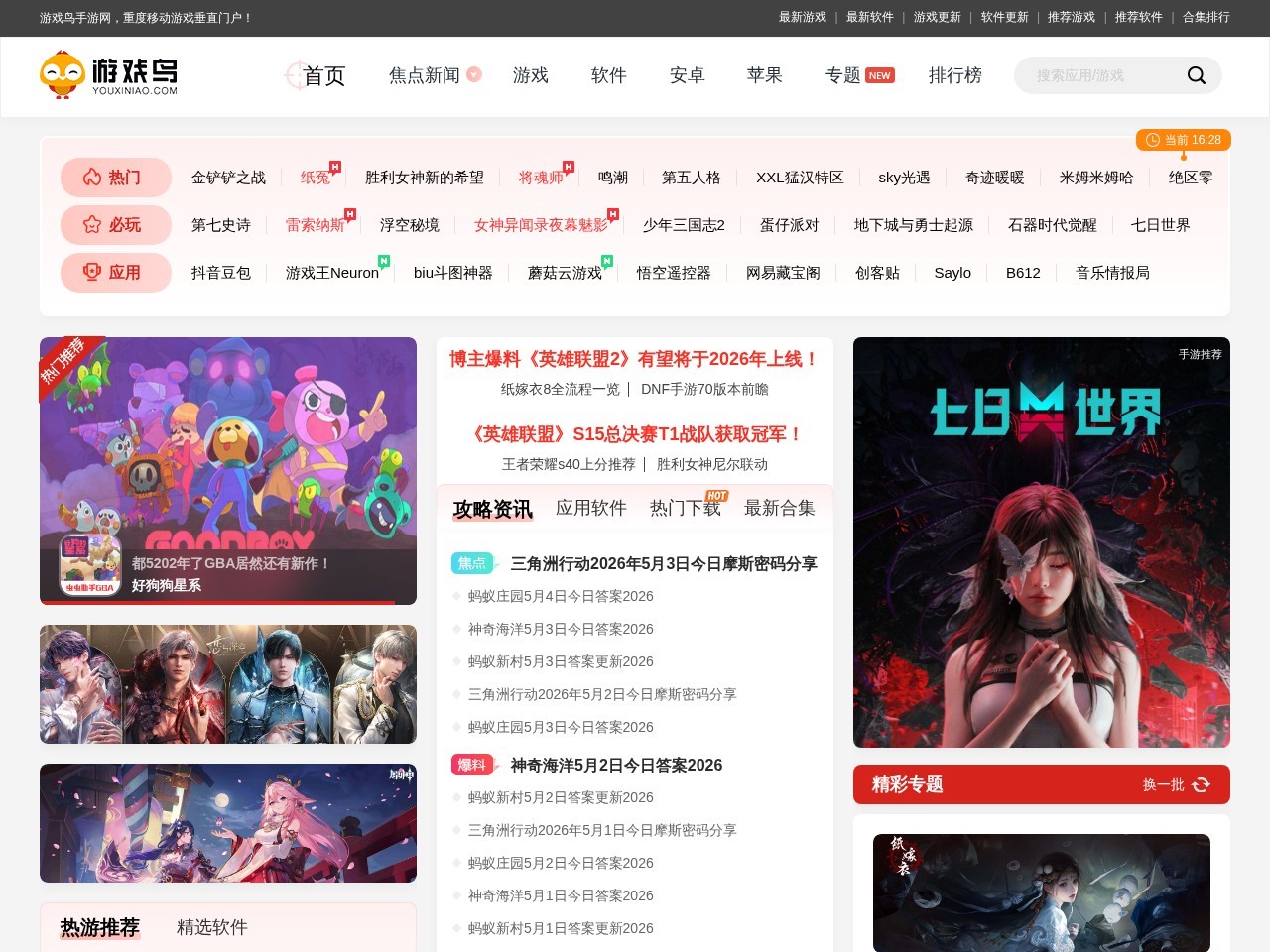Open the 原神 game banner
1270x952 pixels.
click(x=228, y=823)
